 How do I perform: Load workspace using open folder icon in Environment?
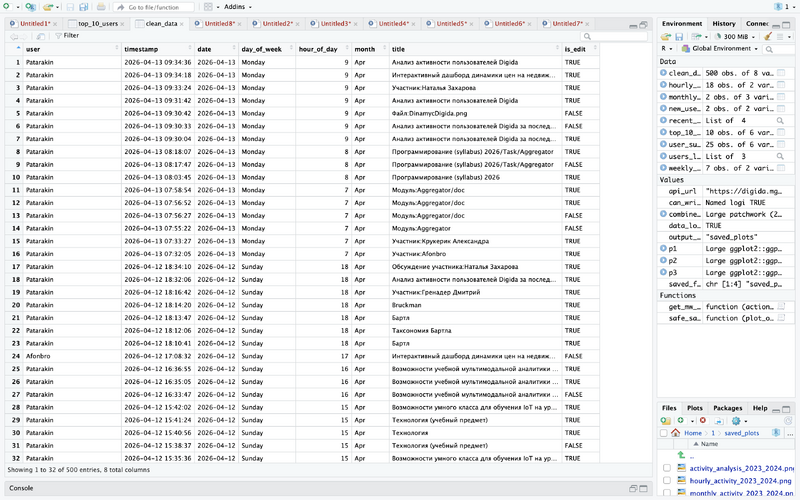pyautogui.click(x=666, y=36)
